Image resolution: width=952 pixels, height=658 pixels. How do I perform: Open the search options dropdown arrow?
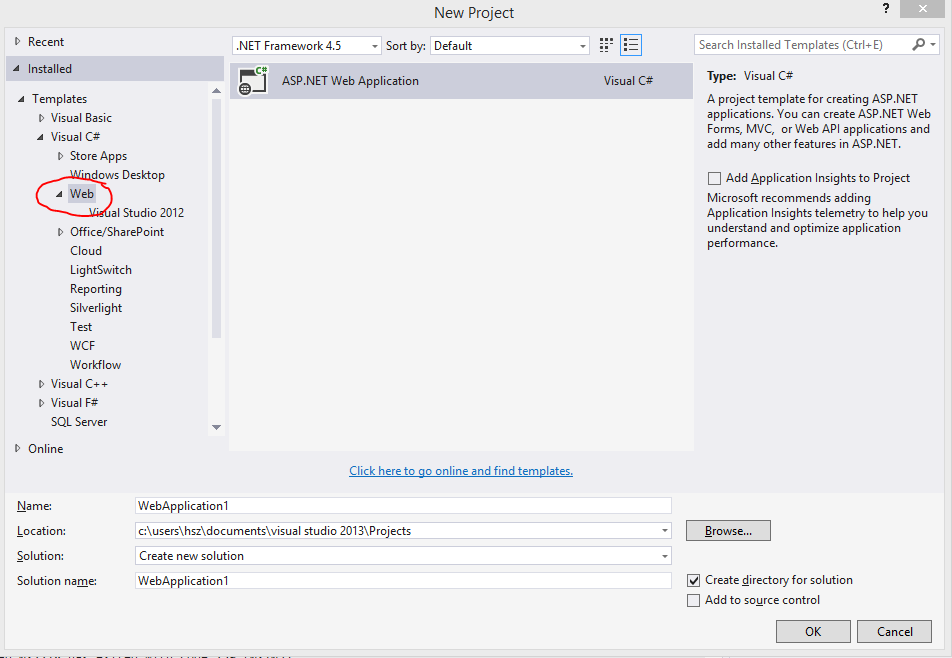coord(933,44)
